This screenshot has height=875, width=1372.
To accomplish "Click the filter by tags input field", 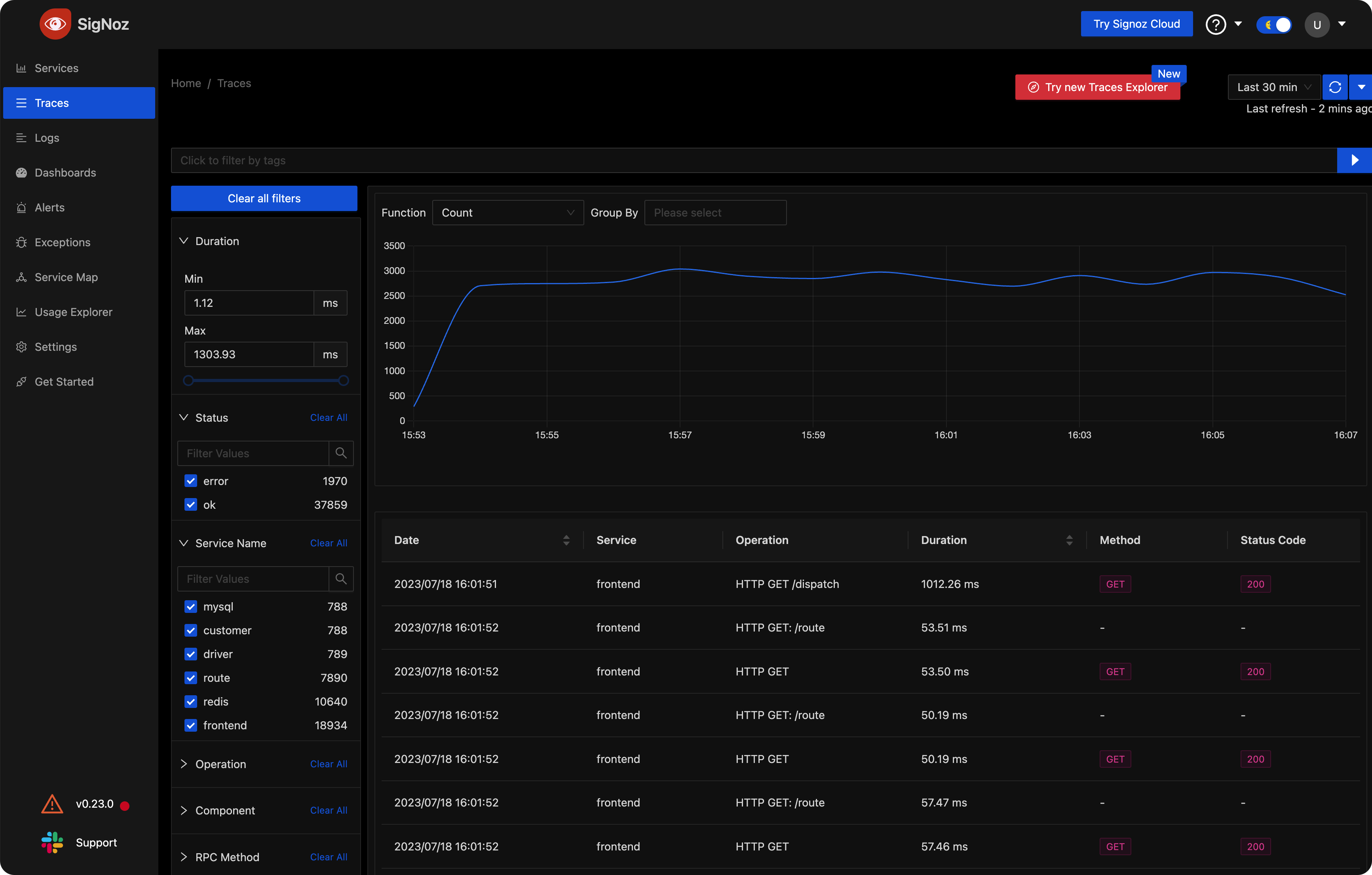I will click(x=752, y=160).
